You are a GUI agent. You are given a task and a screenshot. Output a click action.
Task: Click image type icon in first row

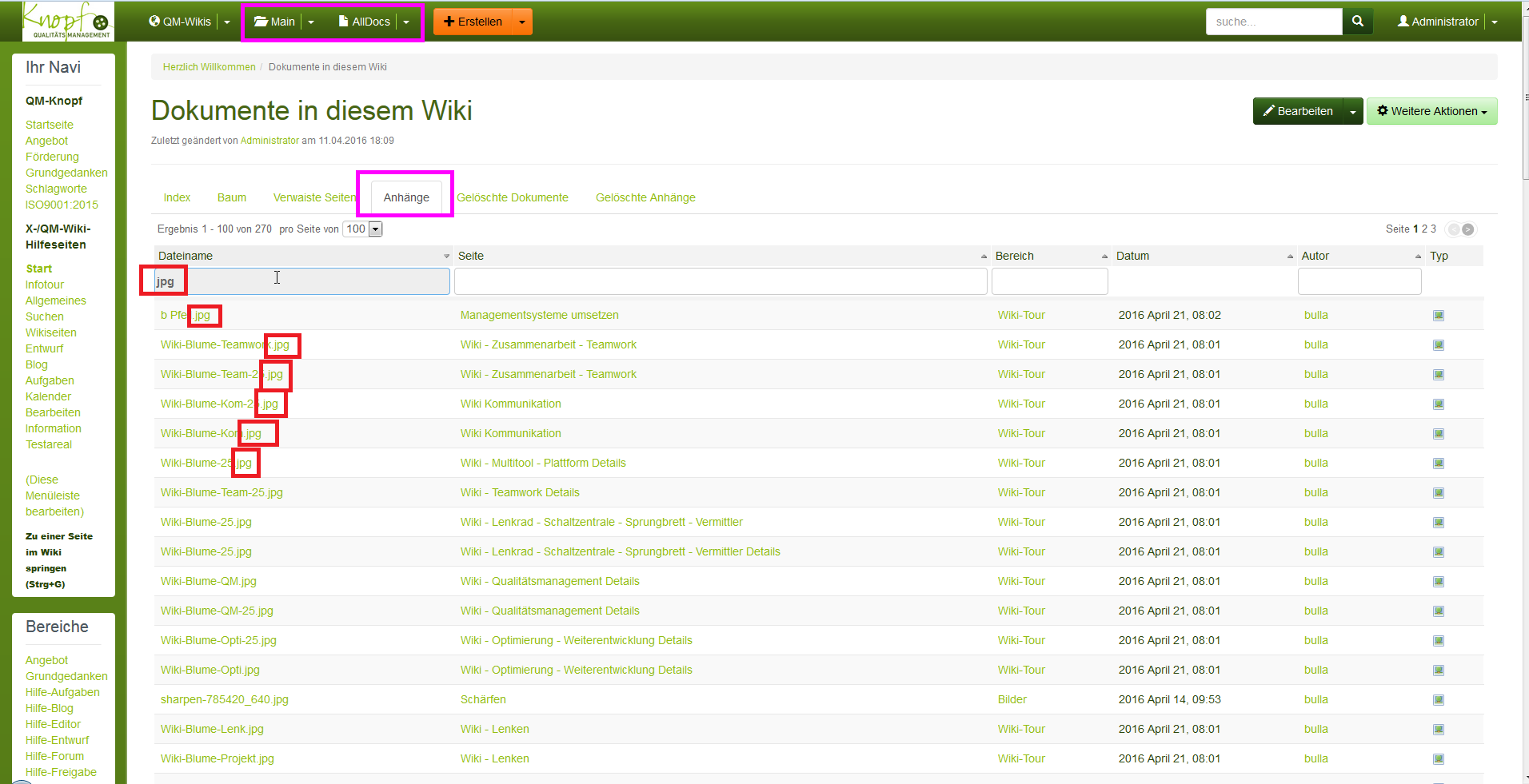pyautogui.click(x=1438, y=316)
